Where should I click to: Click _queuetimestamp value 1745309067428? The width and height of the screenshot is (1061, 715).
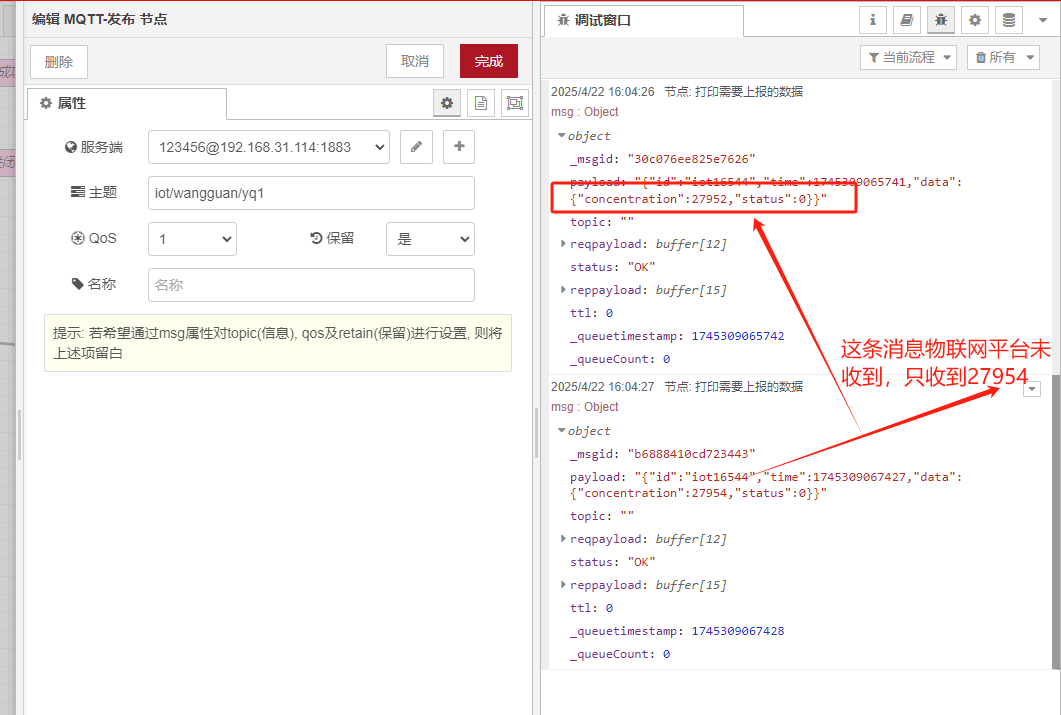click(x=738, y=631)
